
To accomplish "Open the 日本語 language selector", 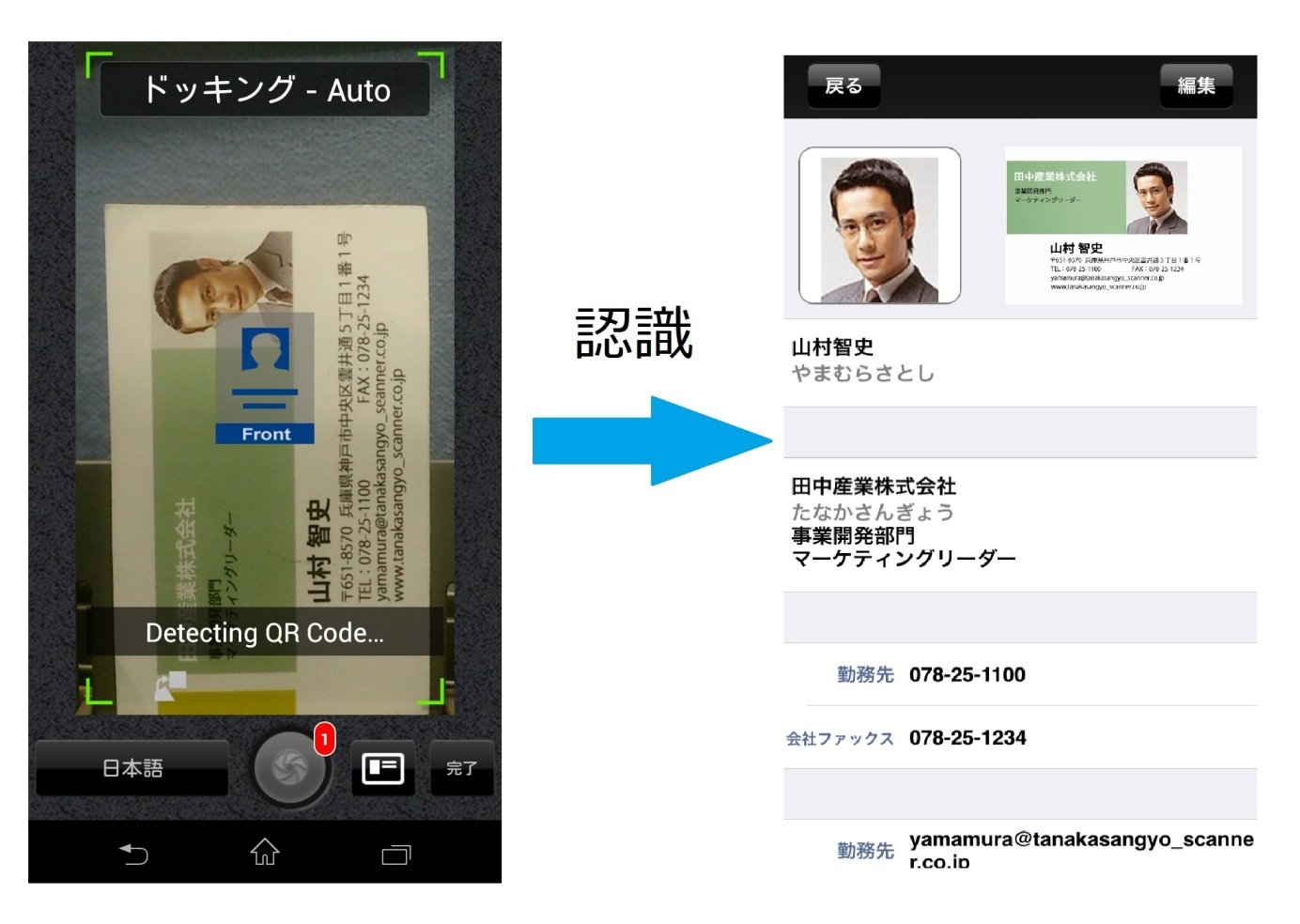I will point(132,768).
